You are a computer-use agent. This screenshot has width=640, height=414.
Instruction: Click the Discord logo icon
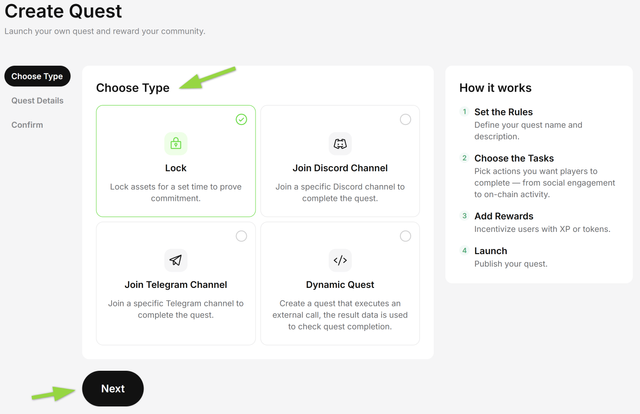pyautogui.click(x=340, y=143)
